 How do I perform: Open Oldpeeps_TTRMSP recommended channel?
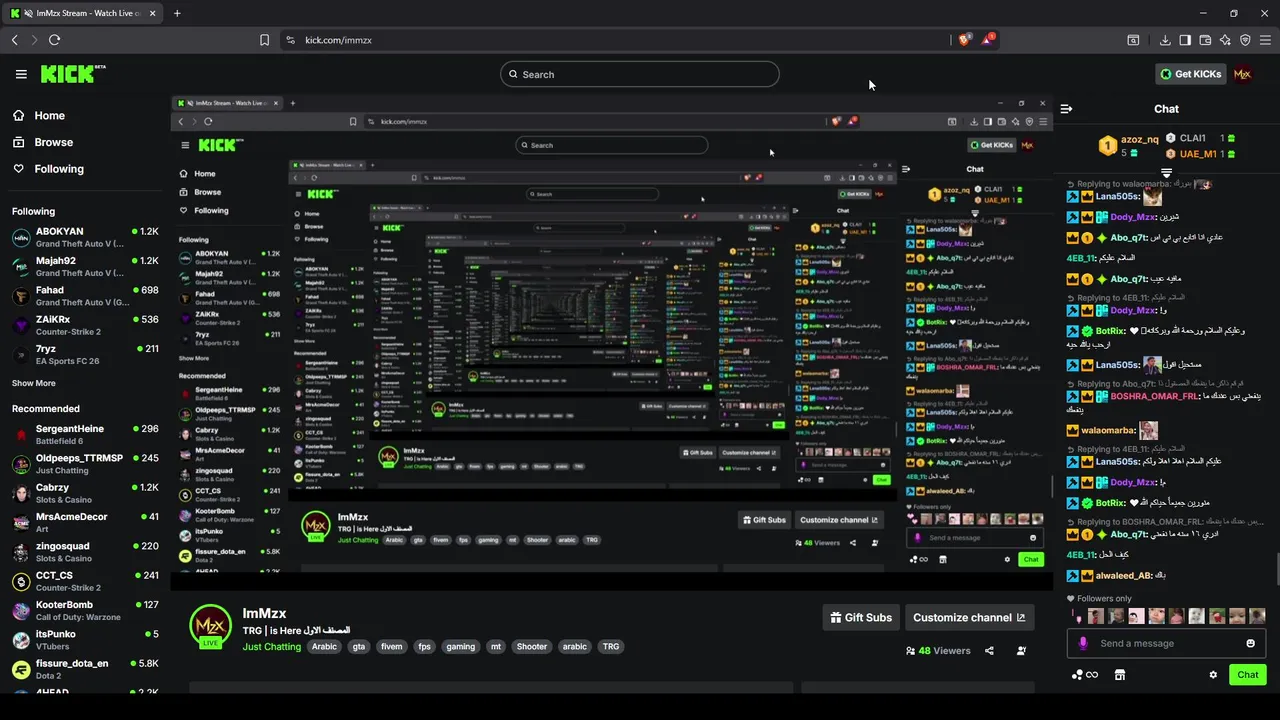point(85,464)
